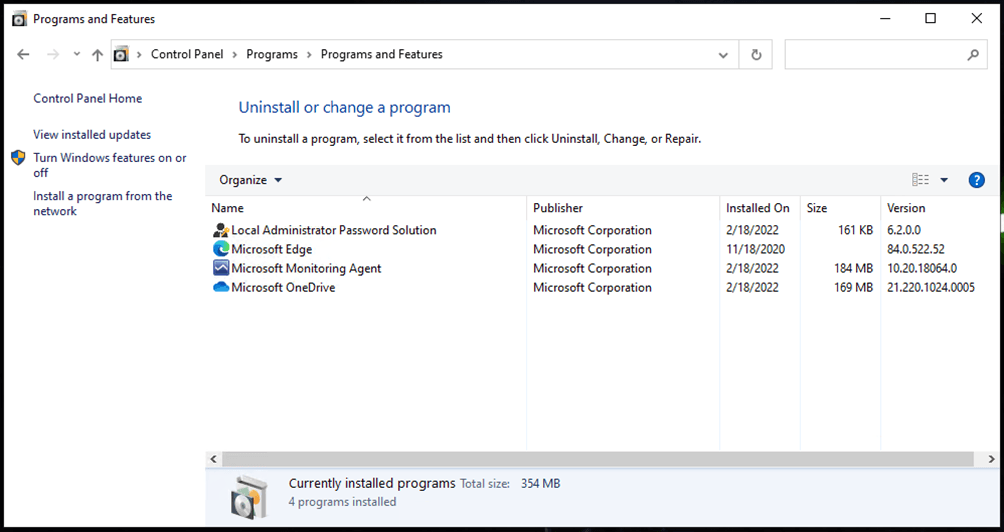Image resolution: width=1004 pixels, height=532 pixels.
Task: Open the recent locations chevron
Action: [x=76, y=54]
